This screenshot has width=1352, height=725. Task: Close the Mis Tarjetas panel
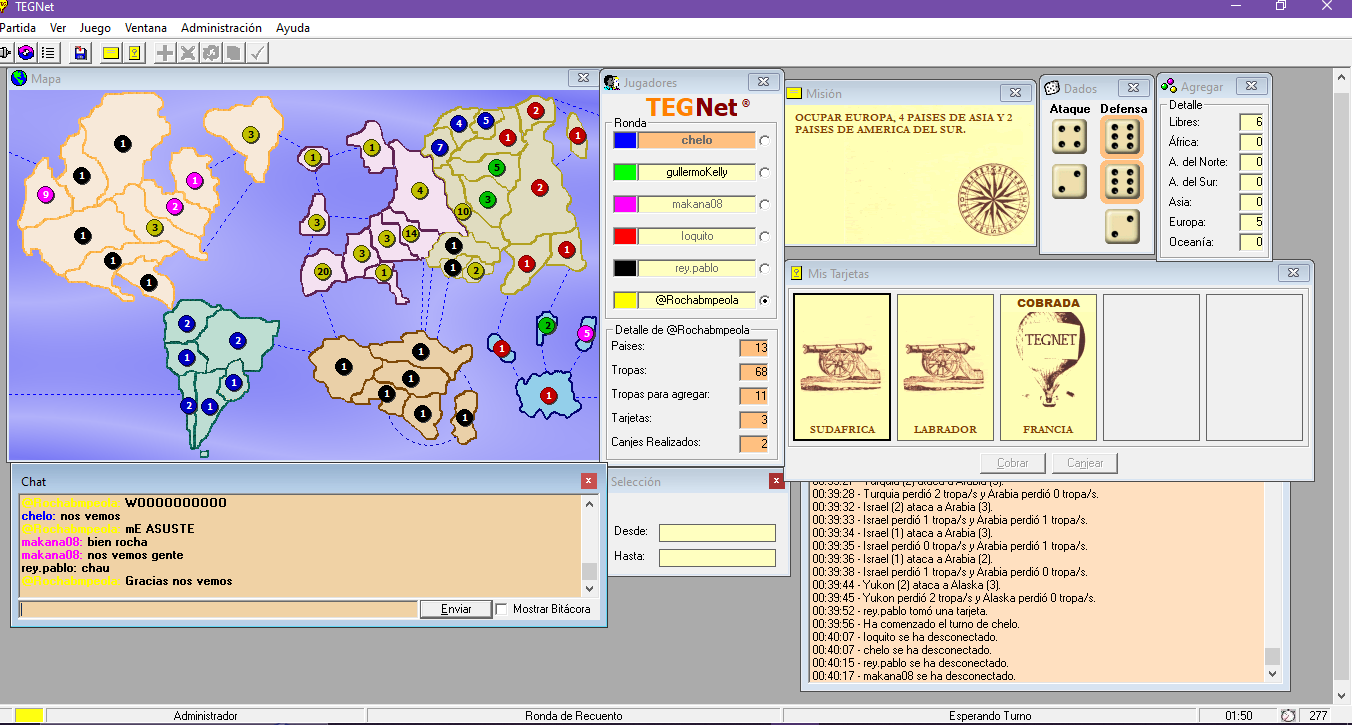pos(1293,273)
